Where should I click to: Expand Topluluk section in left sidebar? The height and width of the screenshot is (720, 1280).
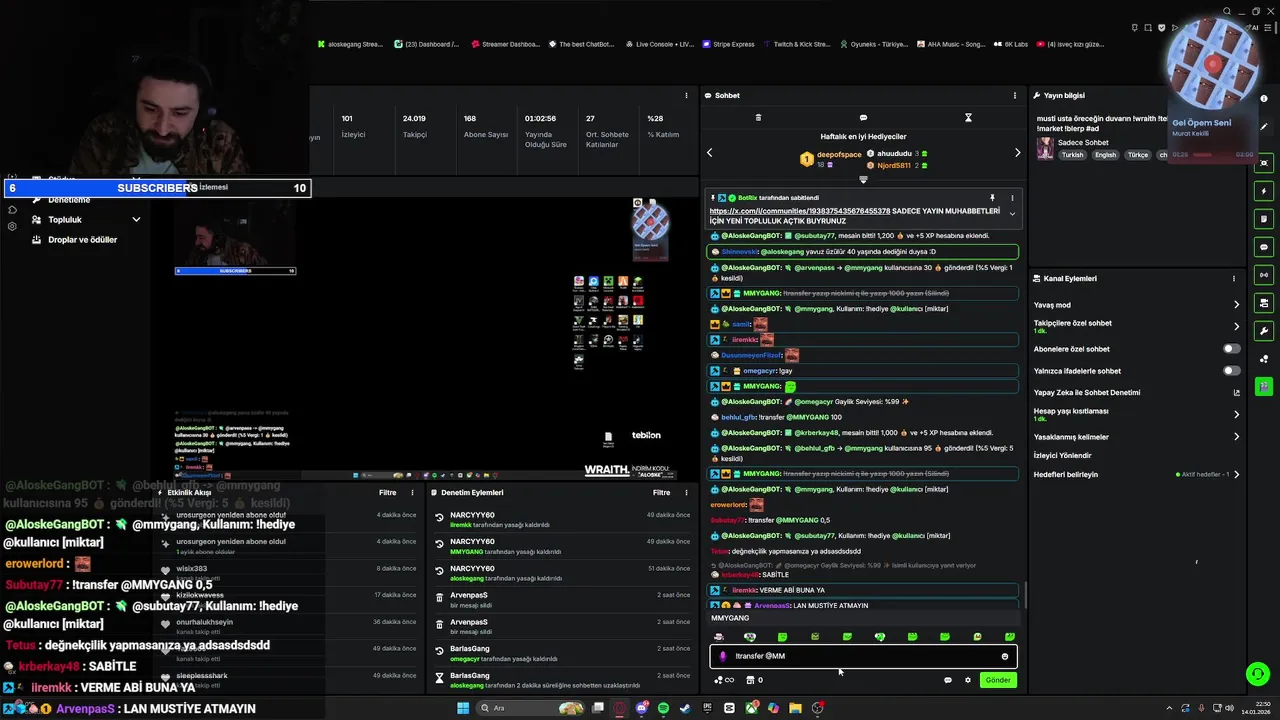[x=88, y=220]
